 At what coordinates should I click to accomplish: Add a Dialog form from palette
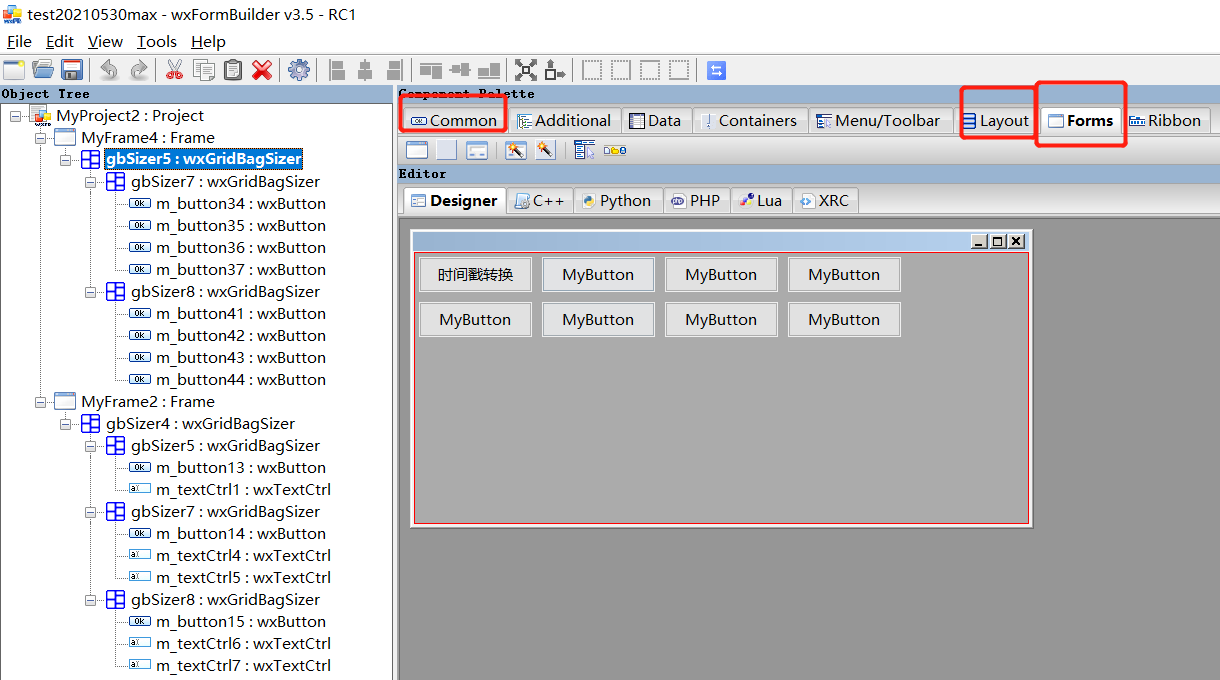point(477,150)
